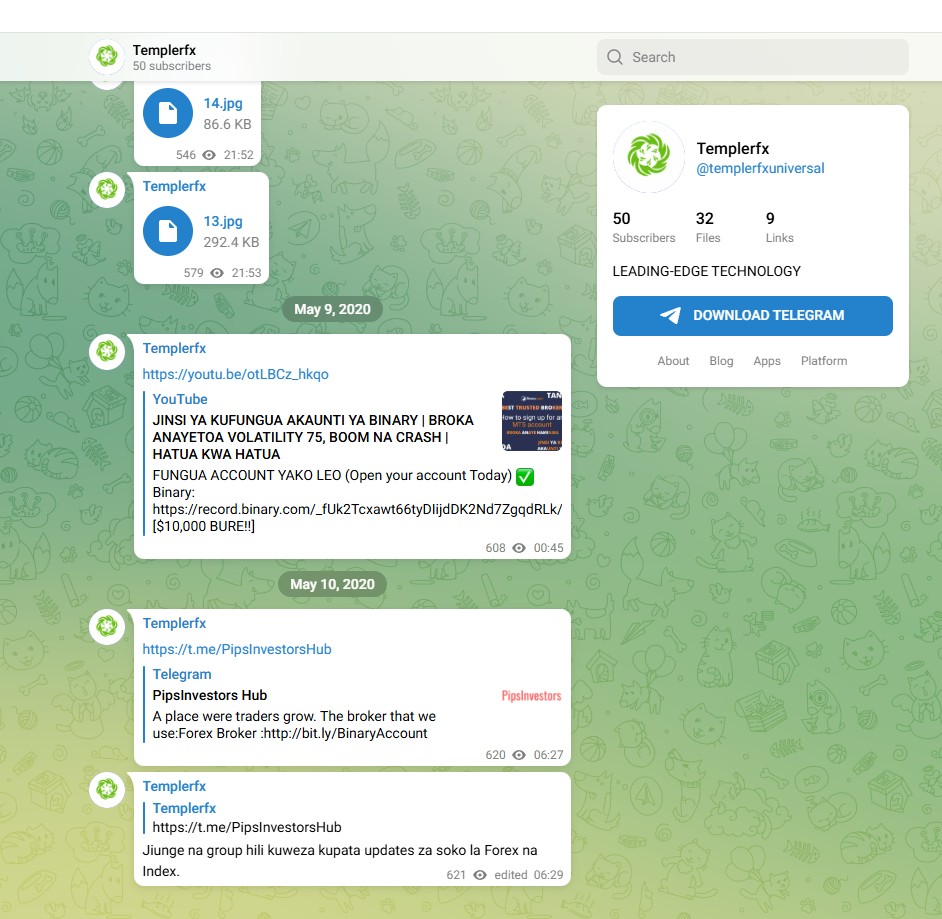This screenshot has width=942, height=919.
Task: Click the quoted Templerfx reply header
Action: click(x=184, y=808)
